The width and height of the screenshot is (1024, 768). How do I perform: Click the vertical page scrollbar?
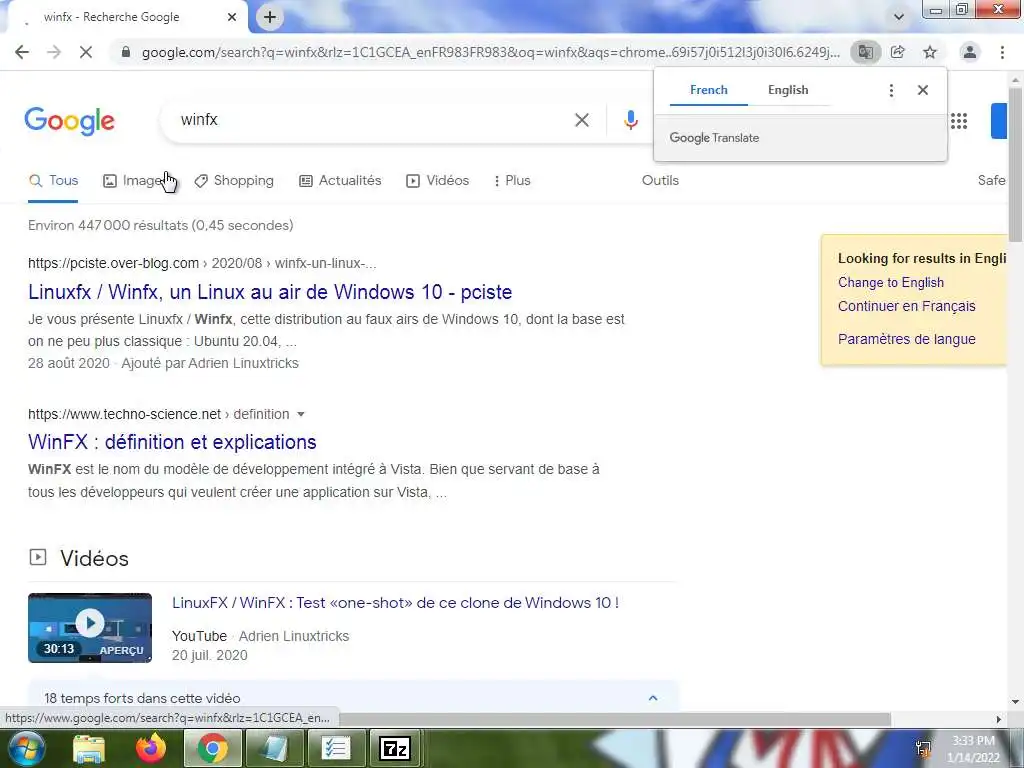(x=1016, y=165)
